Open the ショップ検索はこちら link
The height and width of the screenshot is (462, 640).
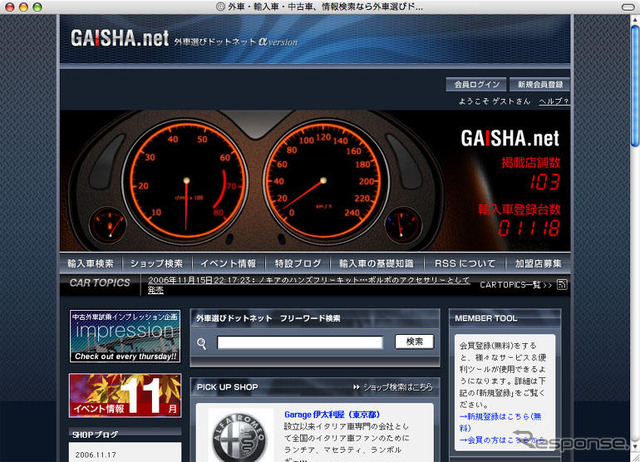pyautogui.click(x=393, y=387)
